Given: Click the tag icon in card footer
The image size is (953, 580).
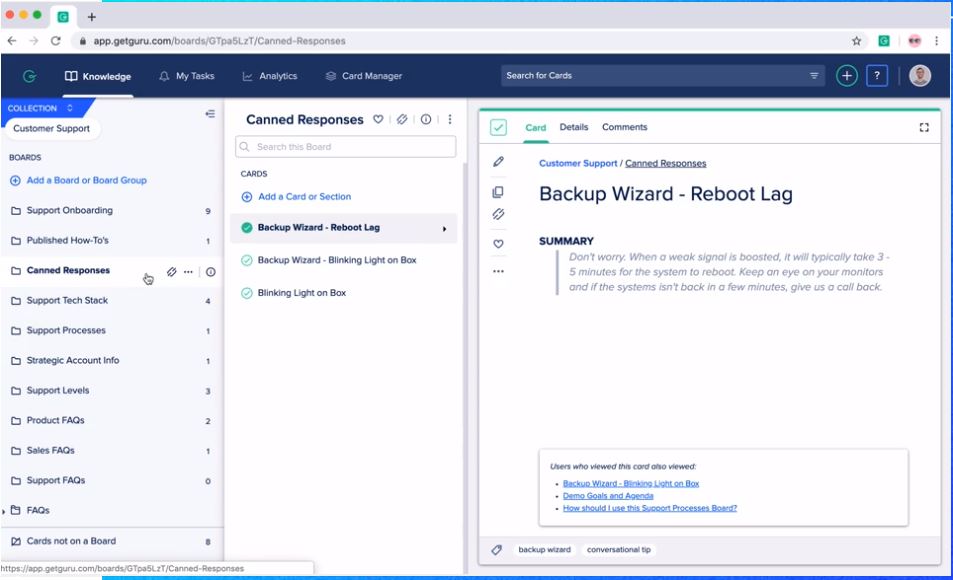Looking at the screenshot, I should pyautogui.click(x=497, y=550).
